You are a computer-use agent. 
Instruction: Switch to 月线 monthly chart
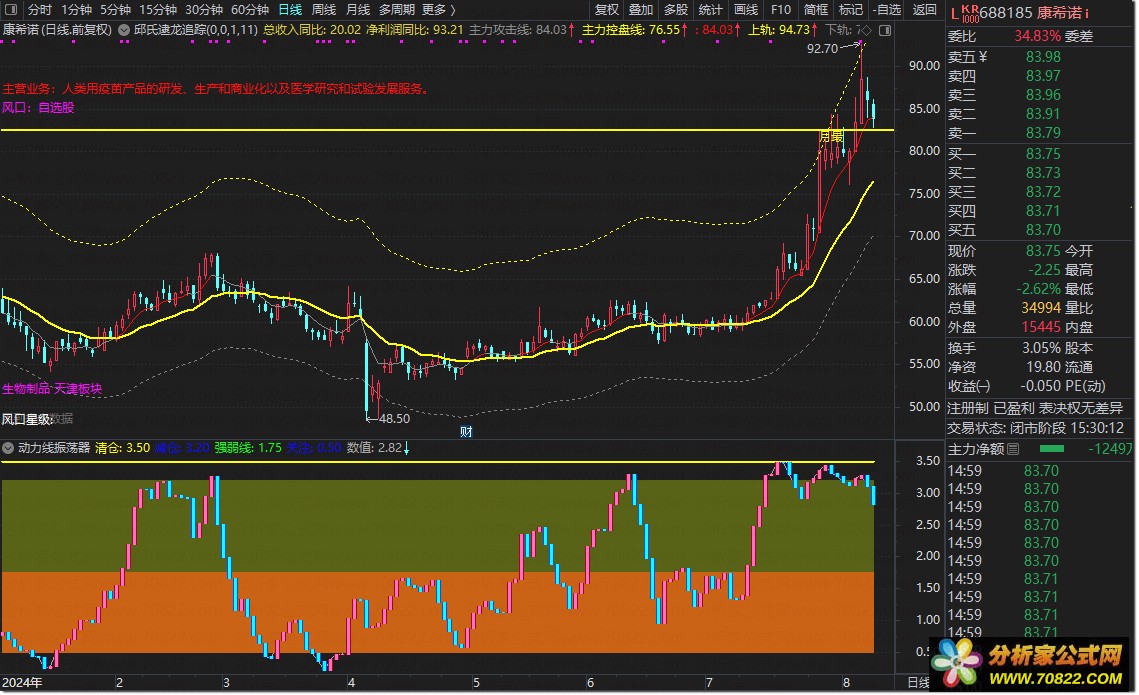coord(357,9)
